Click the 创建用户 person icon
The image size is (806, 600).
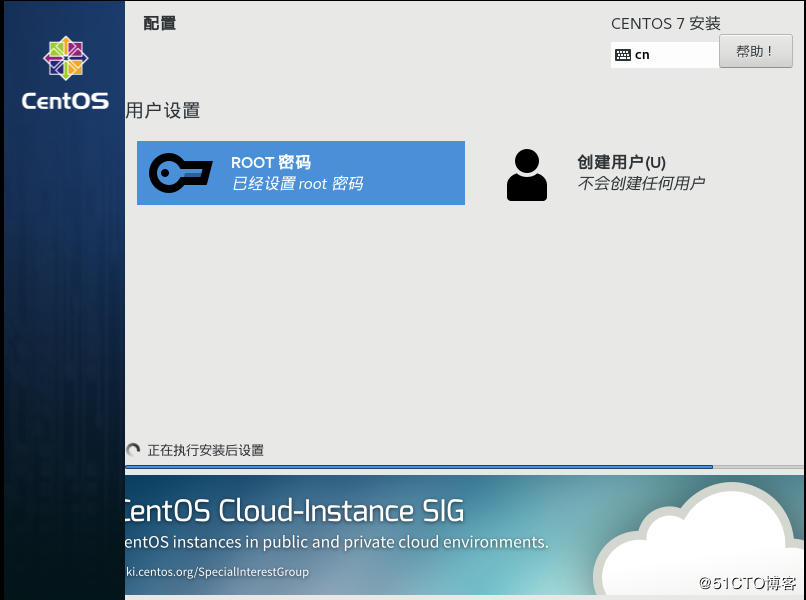click(527, 175)
